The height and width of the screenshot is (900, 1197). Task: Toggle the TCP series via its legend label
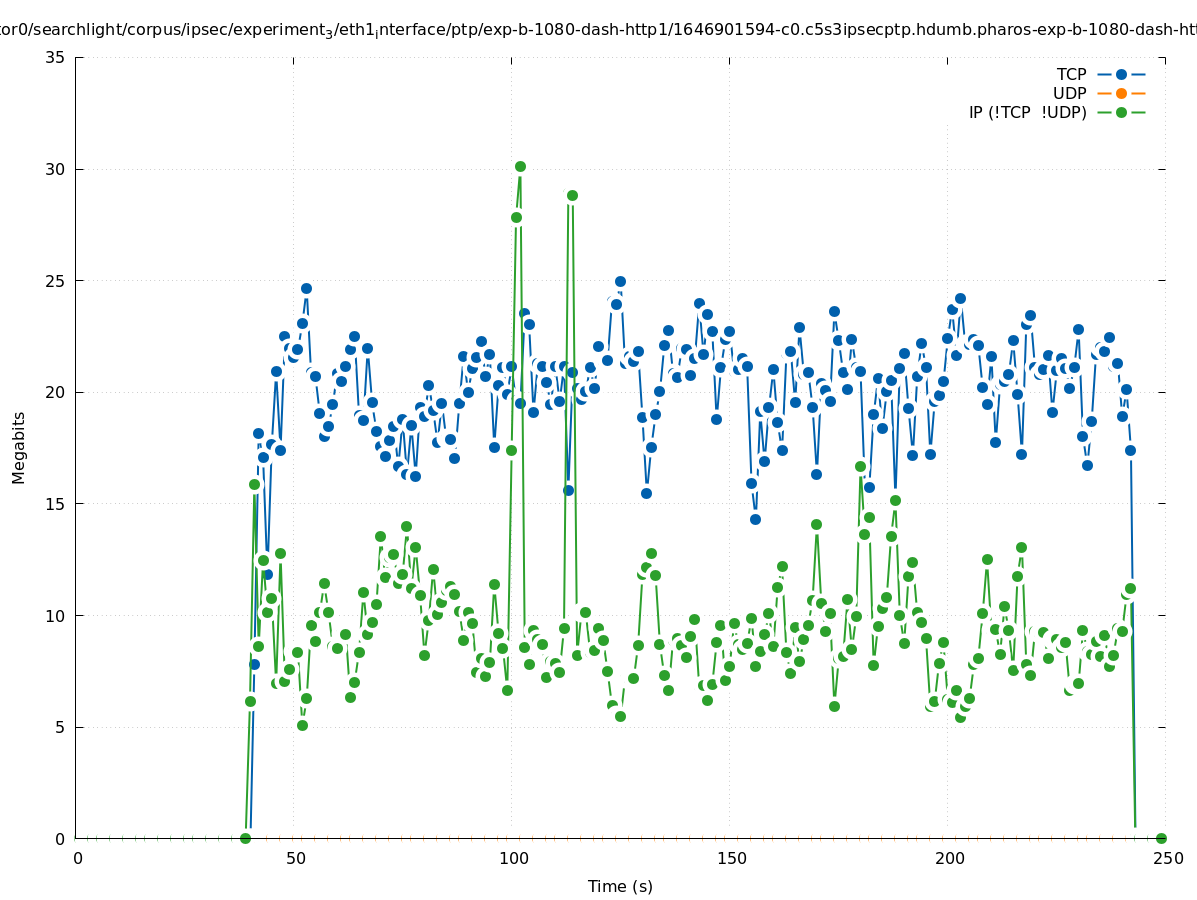1071,74
